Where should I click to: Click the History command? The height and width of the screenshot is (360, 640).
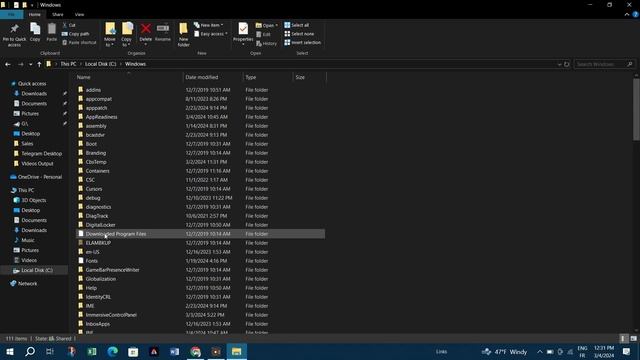point(266,43)
